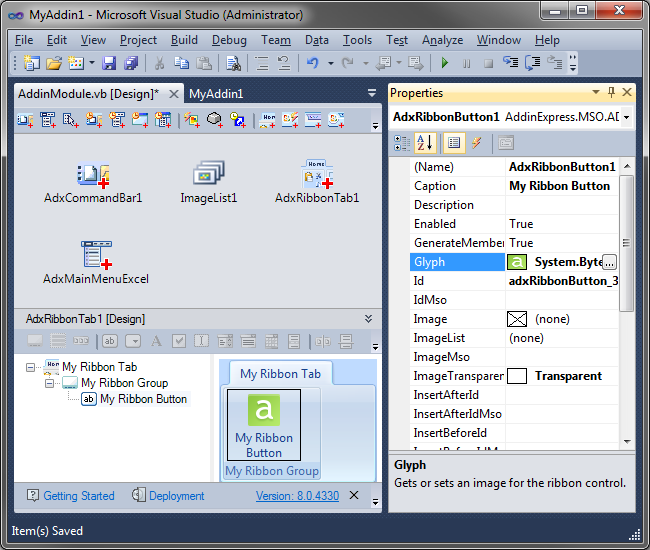Select the ImageMso property row
Screen dimensions: 650x550
tap(514, 357)
